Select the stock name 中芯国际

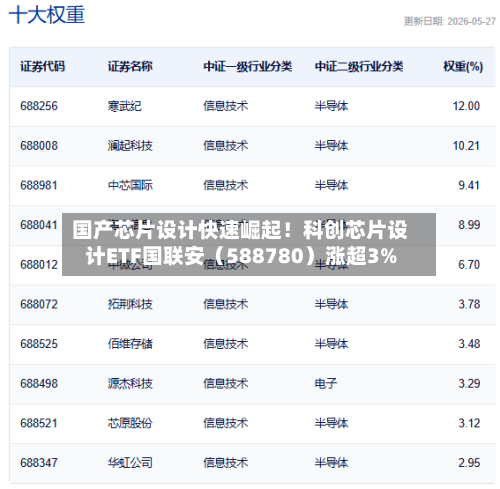[x=130, y=185]
